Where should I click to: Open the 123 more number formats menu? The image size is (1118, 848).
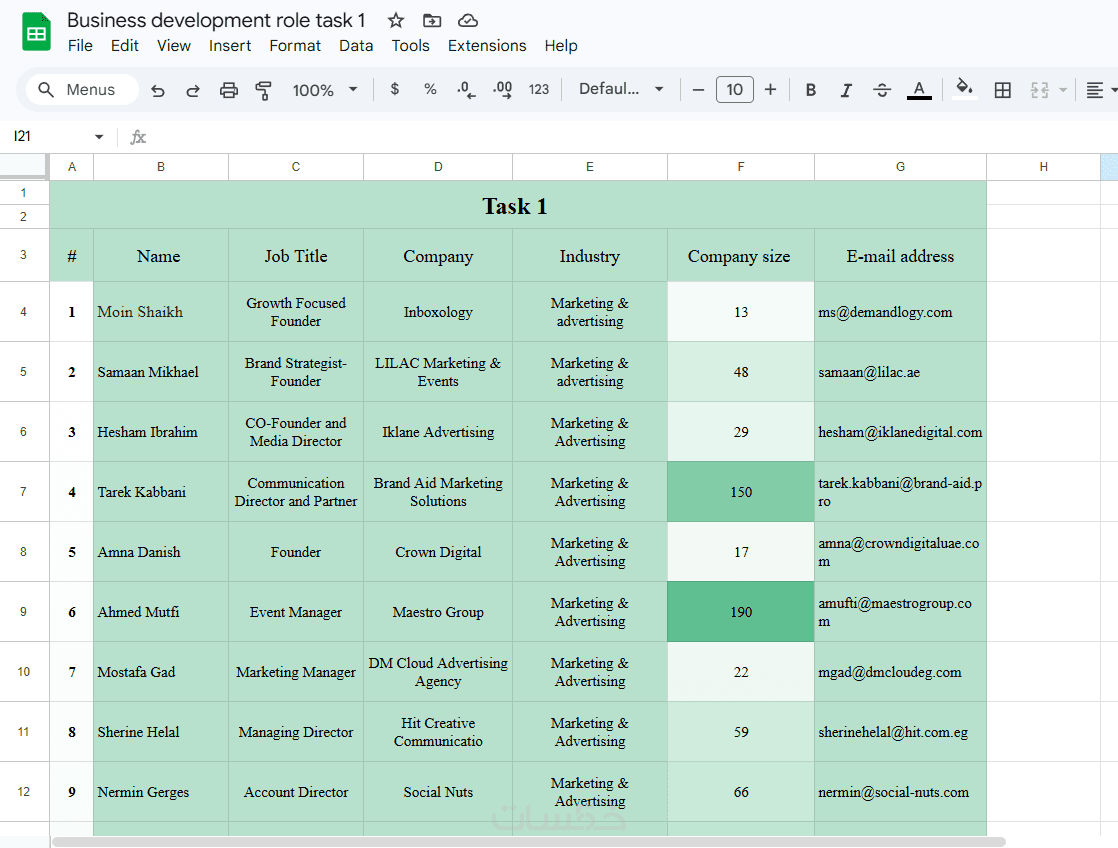pos(539,89)
